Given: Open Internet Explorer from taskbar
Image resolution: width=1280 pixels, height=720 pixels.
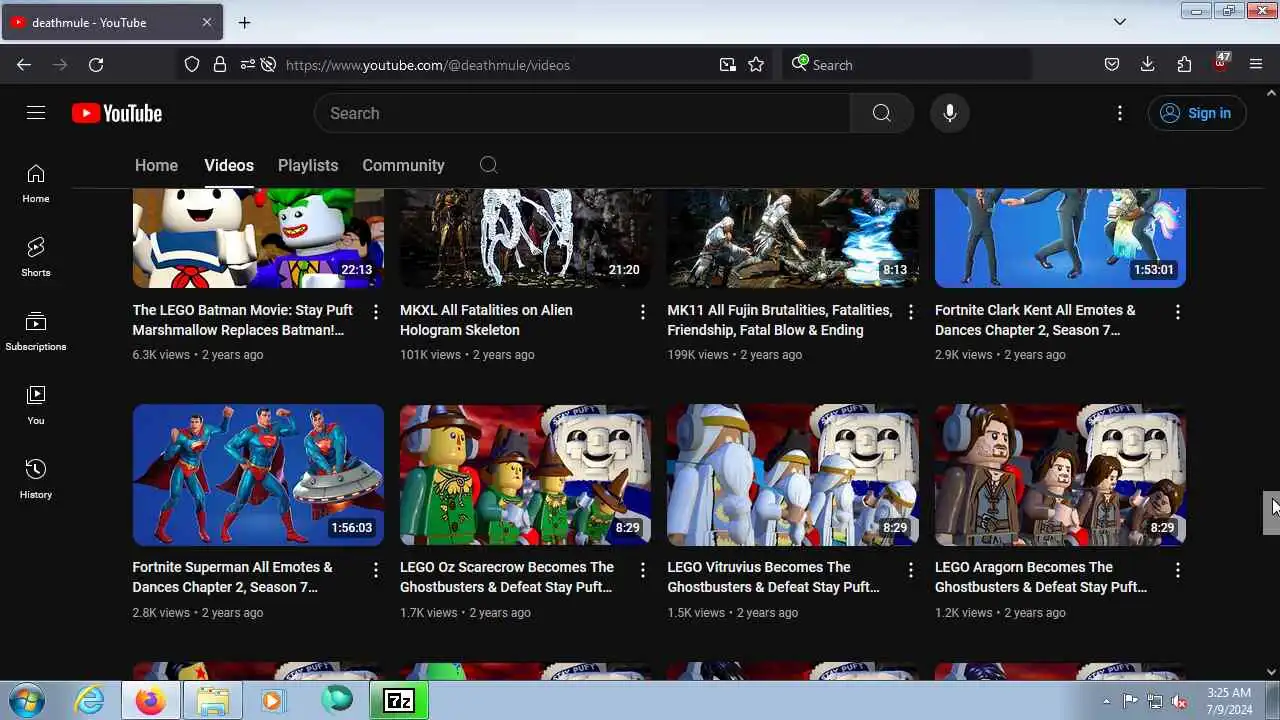Looking at the screenshot, I should pyautogui.click(x=90, y=700).
